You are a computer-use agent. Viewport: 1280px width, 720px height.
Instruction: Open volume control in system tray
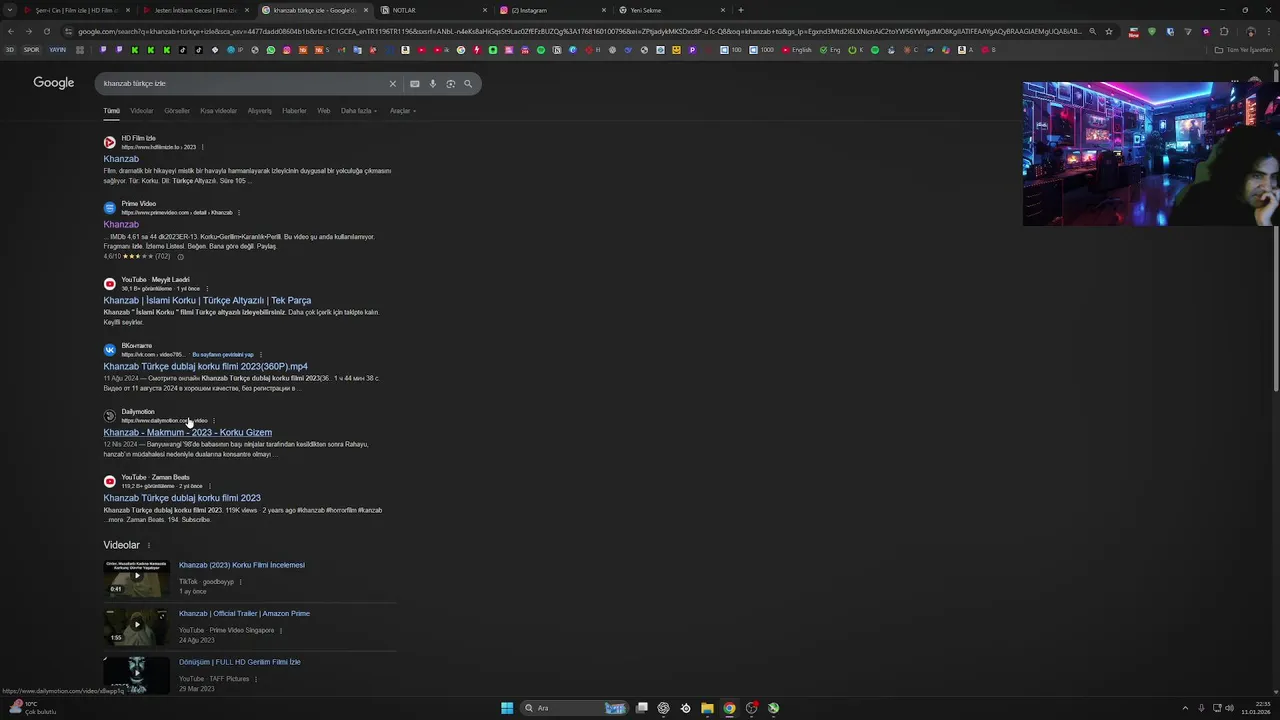[1229, 708]
